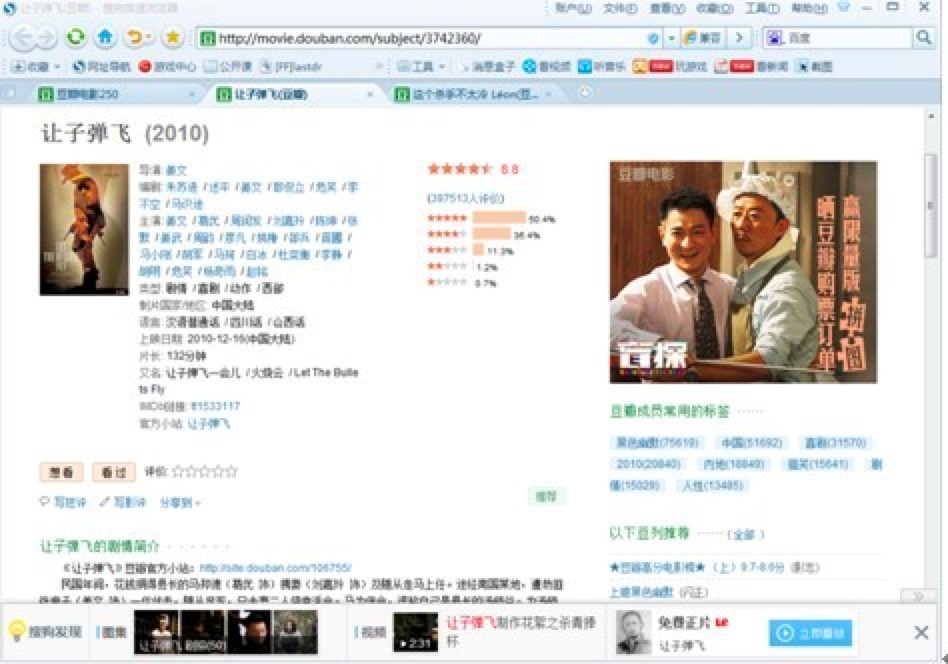Viewport: 948px width, 664px height.
Task: Click 写短评 link with speech icon
Action: [x=63, y=502]
